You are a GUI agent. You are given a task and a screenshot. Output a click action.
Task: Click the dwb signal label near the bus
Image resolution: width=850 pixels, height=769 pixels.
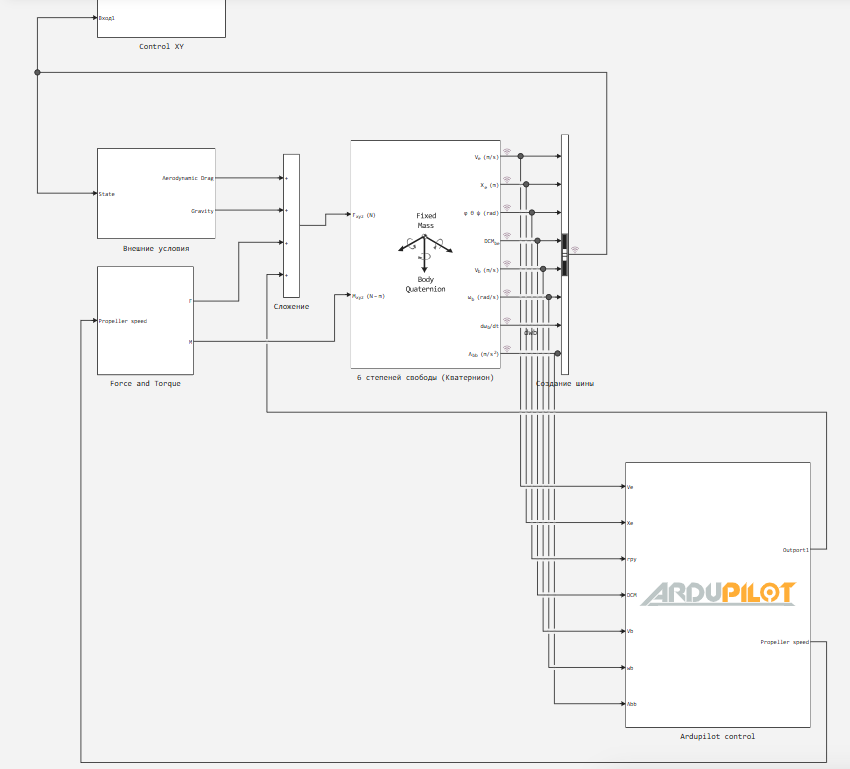(531, 333)
